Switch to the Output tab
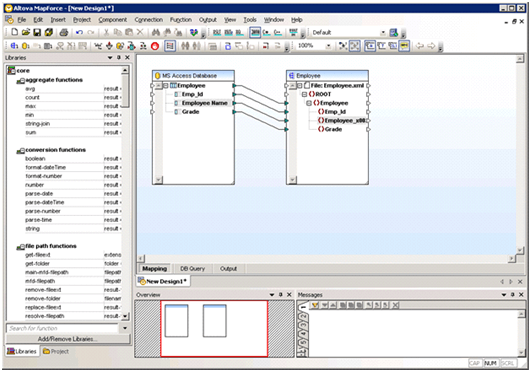Viewport: 531px width, 372px height. click(228, 268)
